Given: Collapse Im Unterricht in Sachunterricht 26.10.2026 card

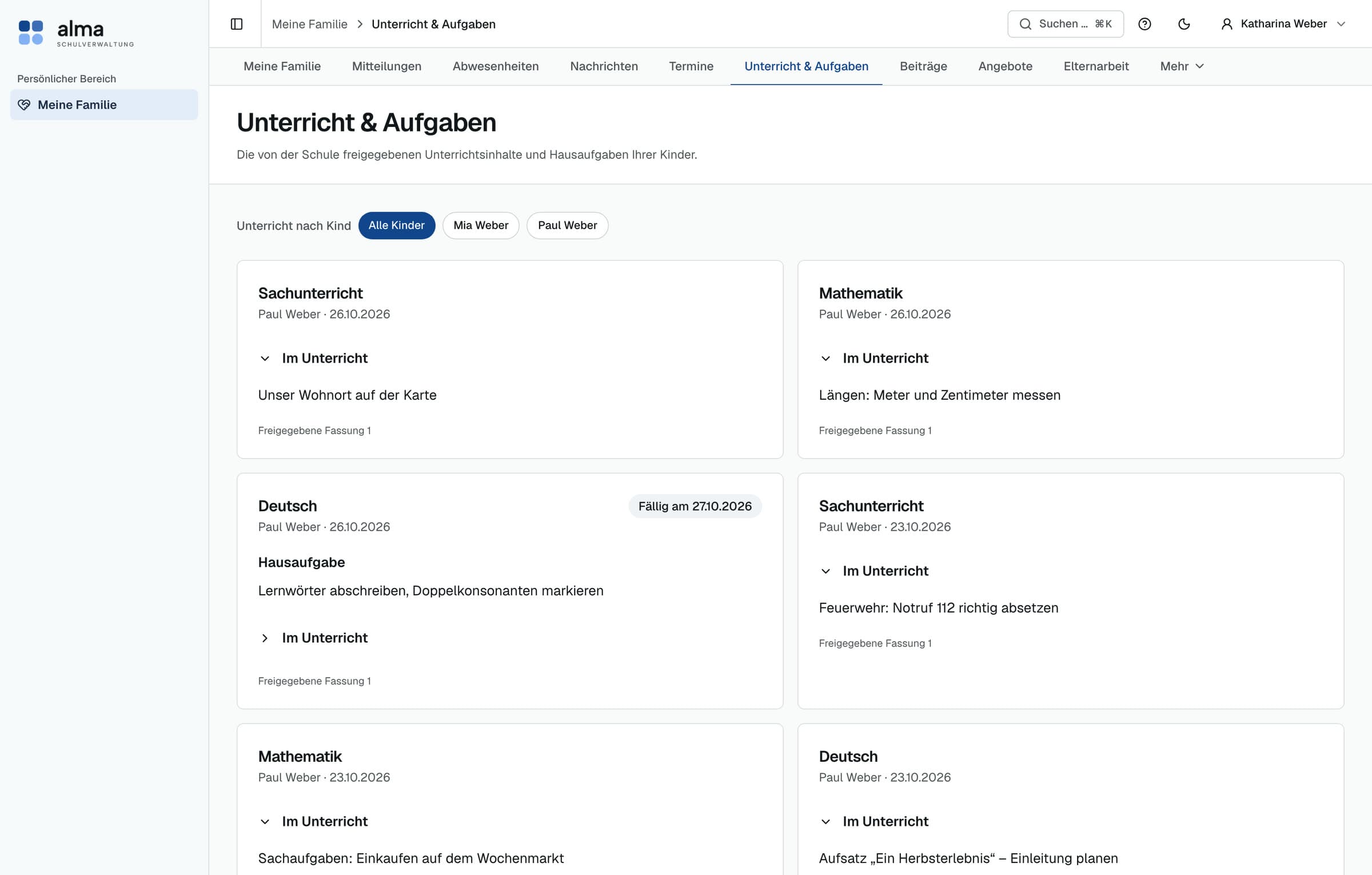Looking at the screenshot, I should click(313, 358).
